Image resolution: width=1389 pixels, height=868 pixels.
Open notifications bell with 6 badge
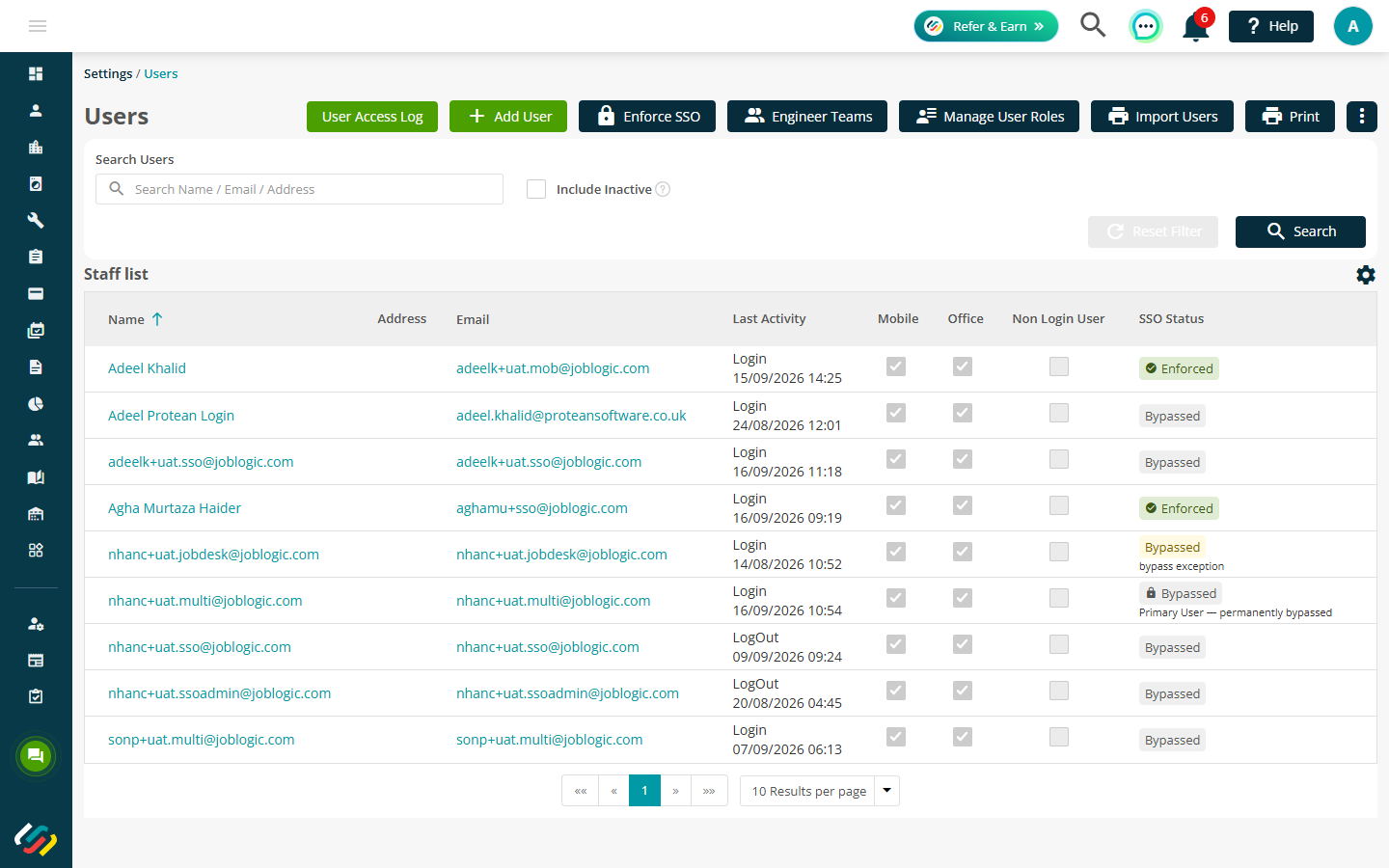1196,27
